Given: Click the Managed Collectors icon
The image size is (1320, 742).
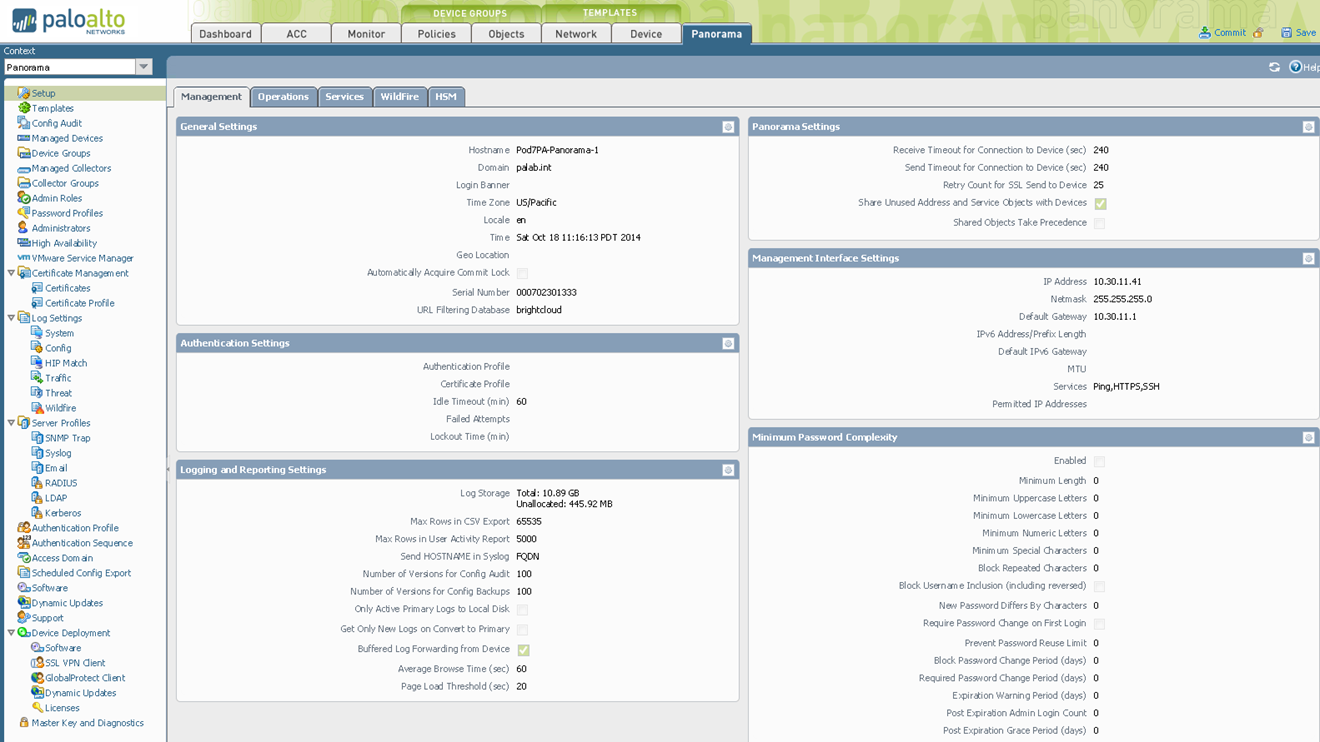Looking at the screenshot, I should click(x=23, y=168).
